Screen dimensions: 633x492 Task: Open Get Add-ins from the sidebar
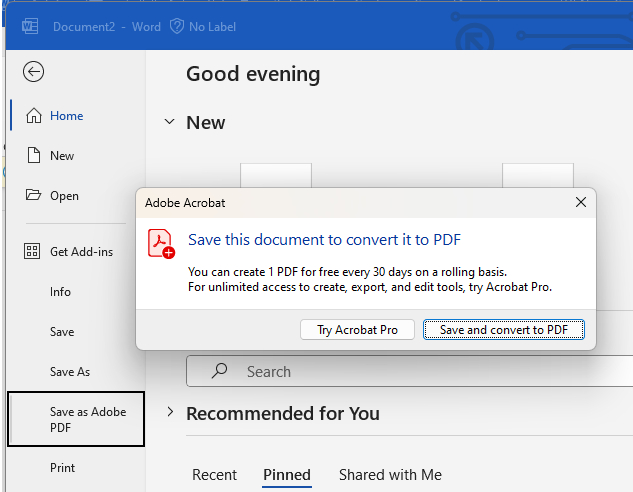point(81,252)
